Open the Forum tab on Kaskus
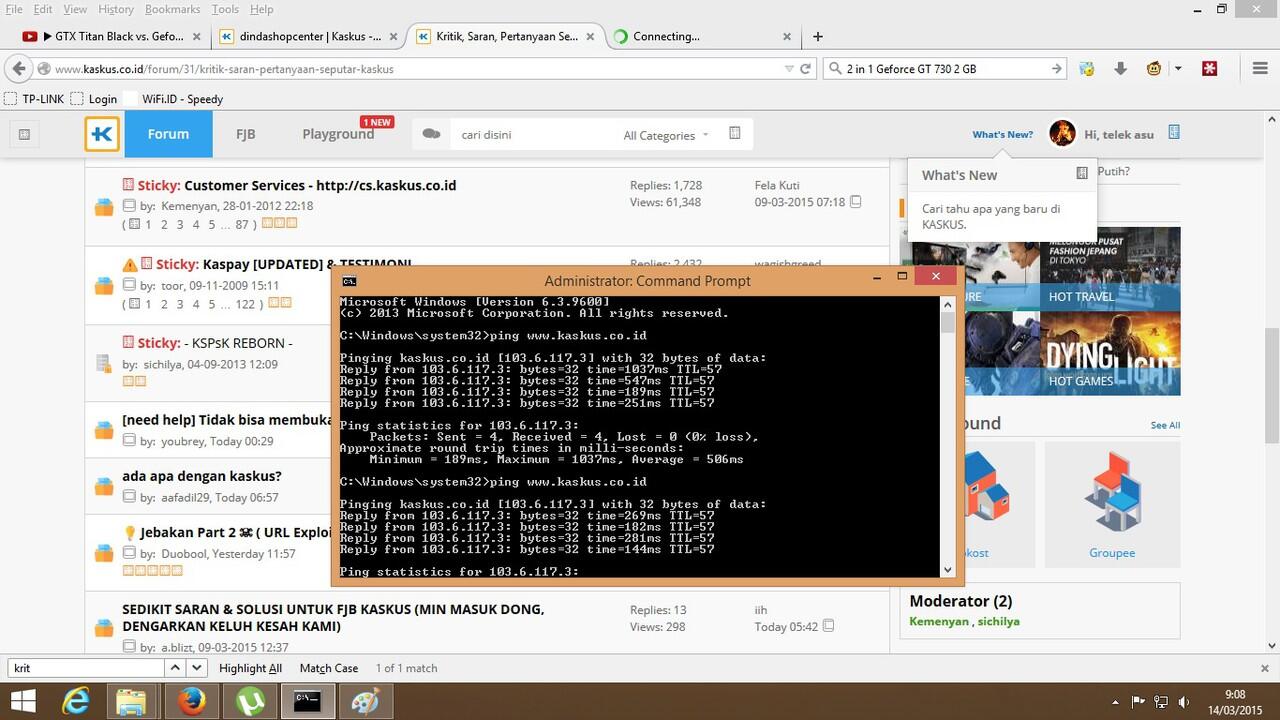1280x720 pixels. [x=168, y=134]
